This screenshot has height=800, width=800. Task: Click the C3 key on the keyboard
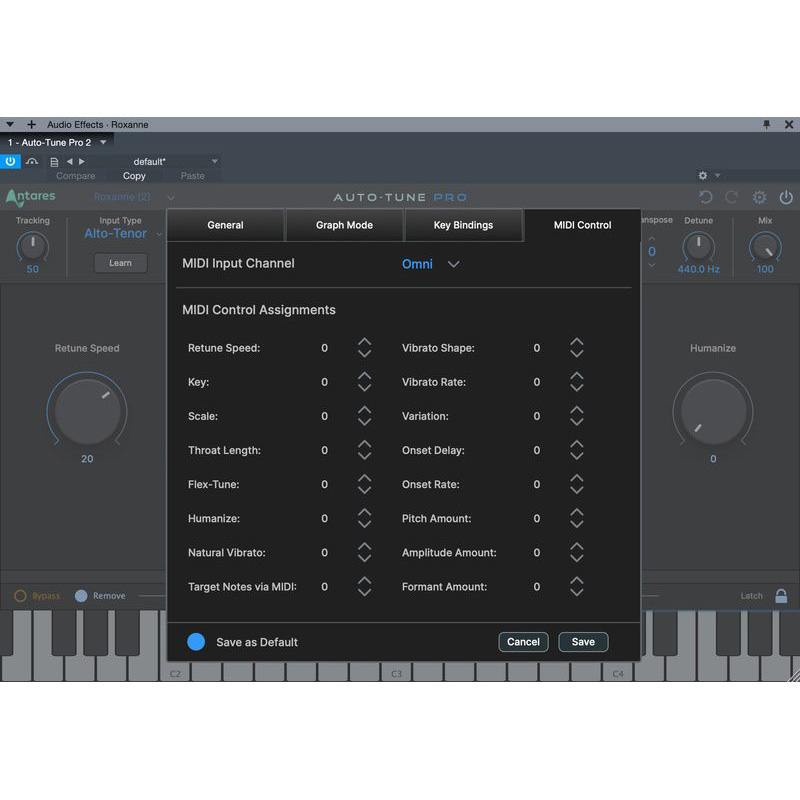(x=396, y=673)
